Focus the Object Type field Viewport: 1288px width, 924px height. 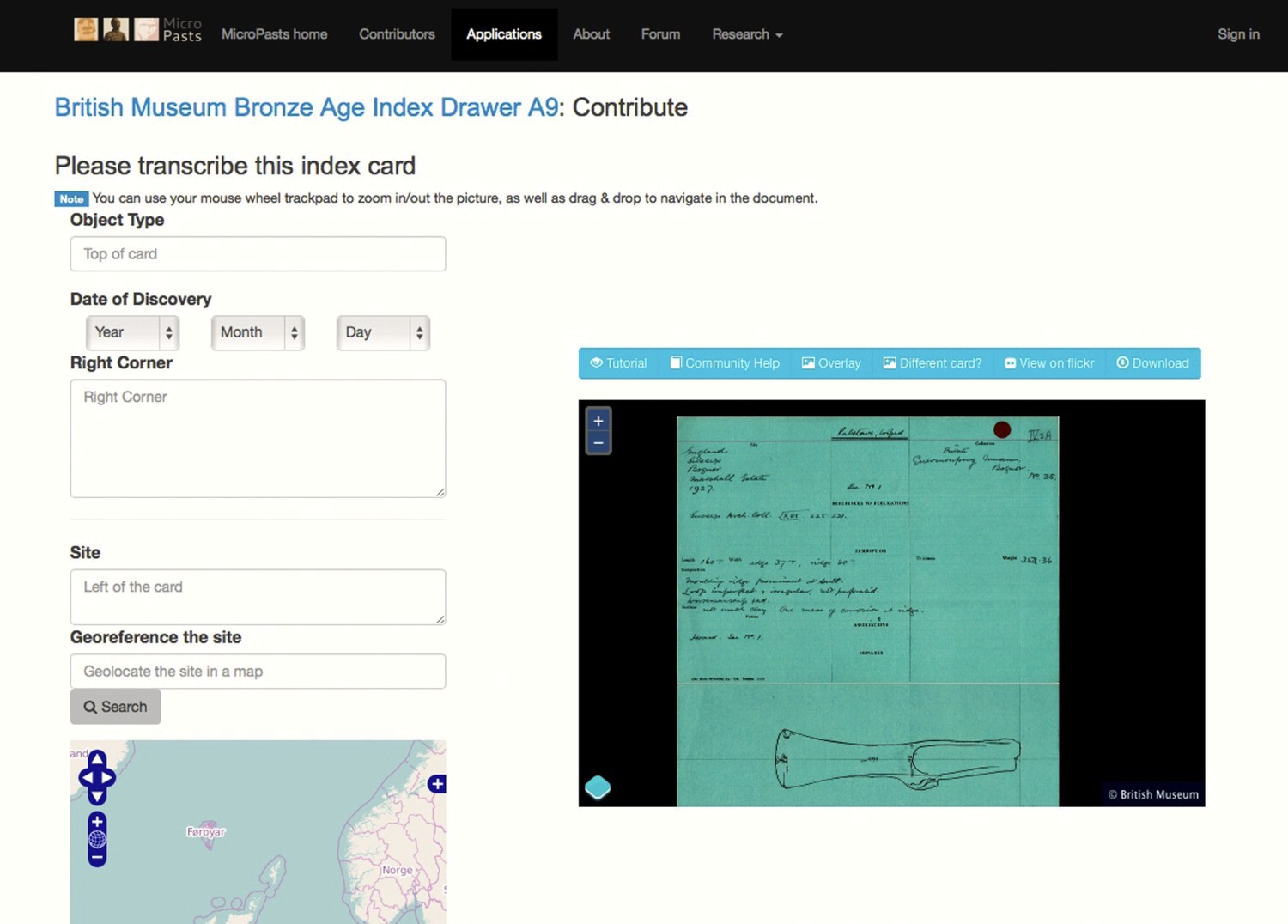[x=258, y=254]
